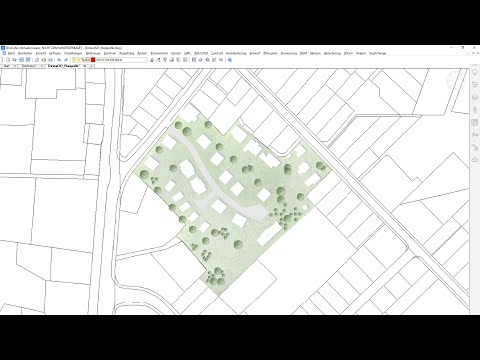Click the view compass widget
480x360 pixels.
tap(455, 80)
